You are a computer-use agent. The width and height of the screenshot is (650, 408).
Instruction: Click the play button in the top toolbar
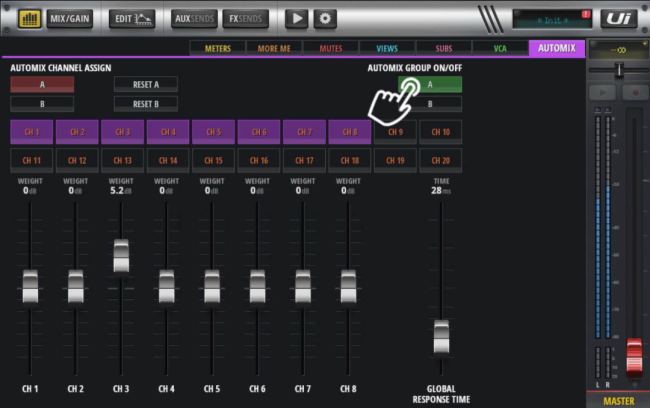(297, 18)
